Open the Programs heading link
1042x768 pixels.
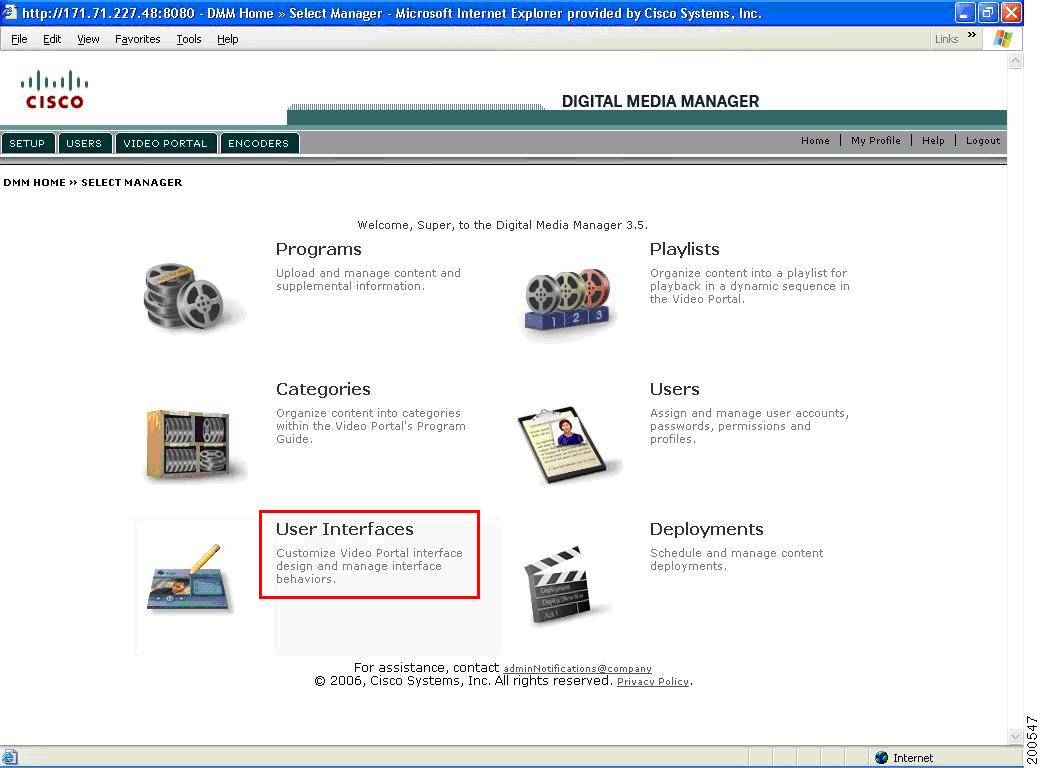click(319, 249)
